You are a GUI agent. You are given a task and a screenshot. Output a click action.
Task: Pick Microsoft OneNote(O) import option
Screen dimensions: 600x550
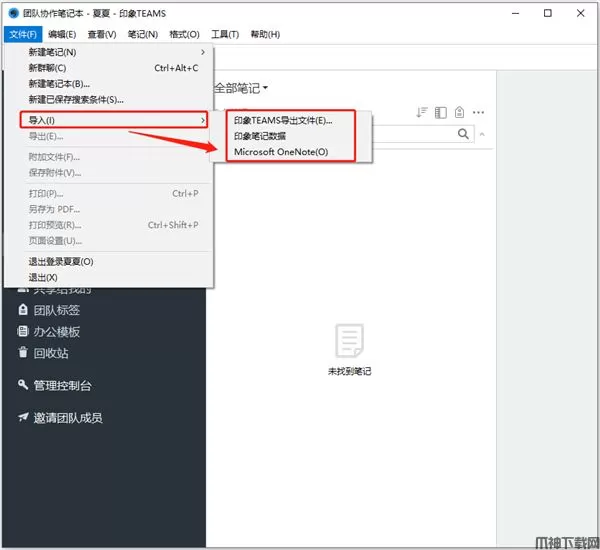(281, 152)
